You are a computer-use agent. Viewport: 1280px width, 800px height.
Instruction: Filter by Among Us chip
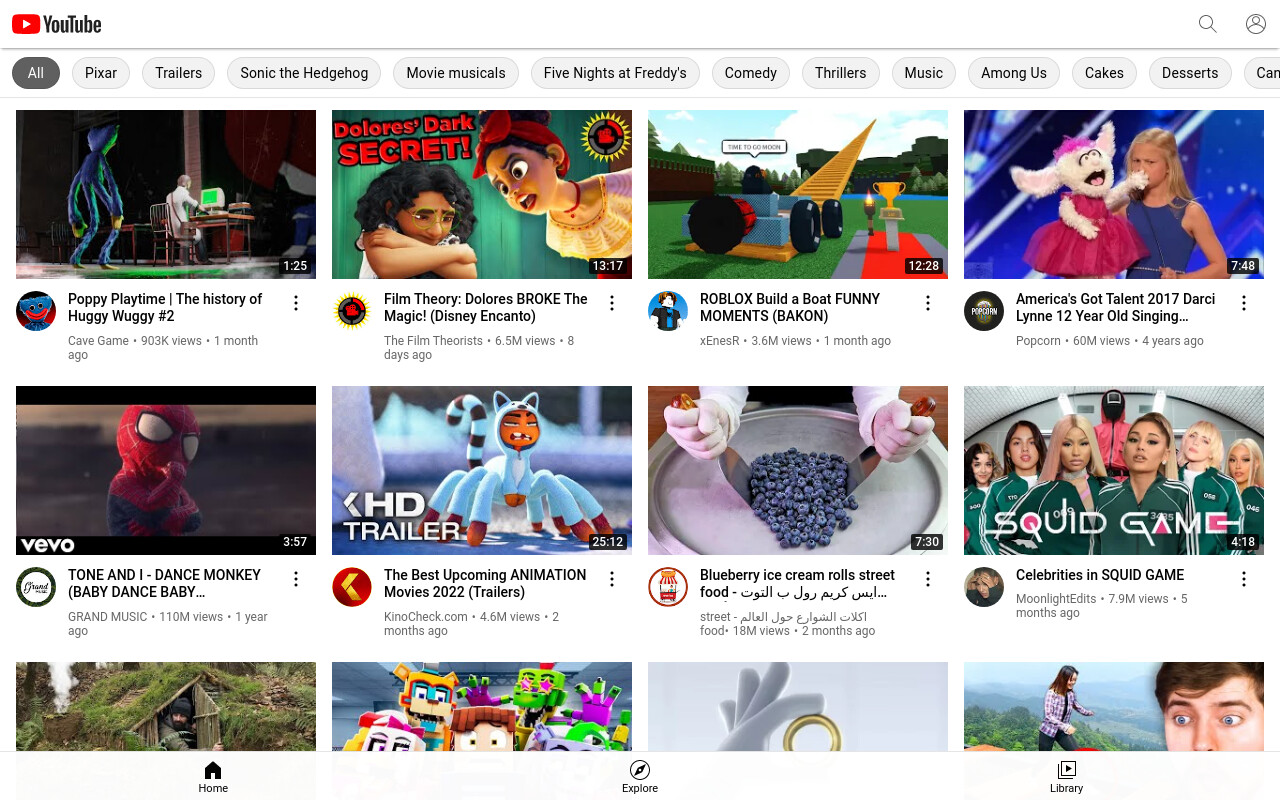click(1014, 73)
